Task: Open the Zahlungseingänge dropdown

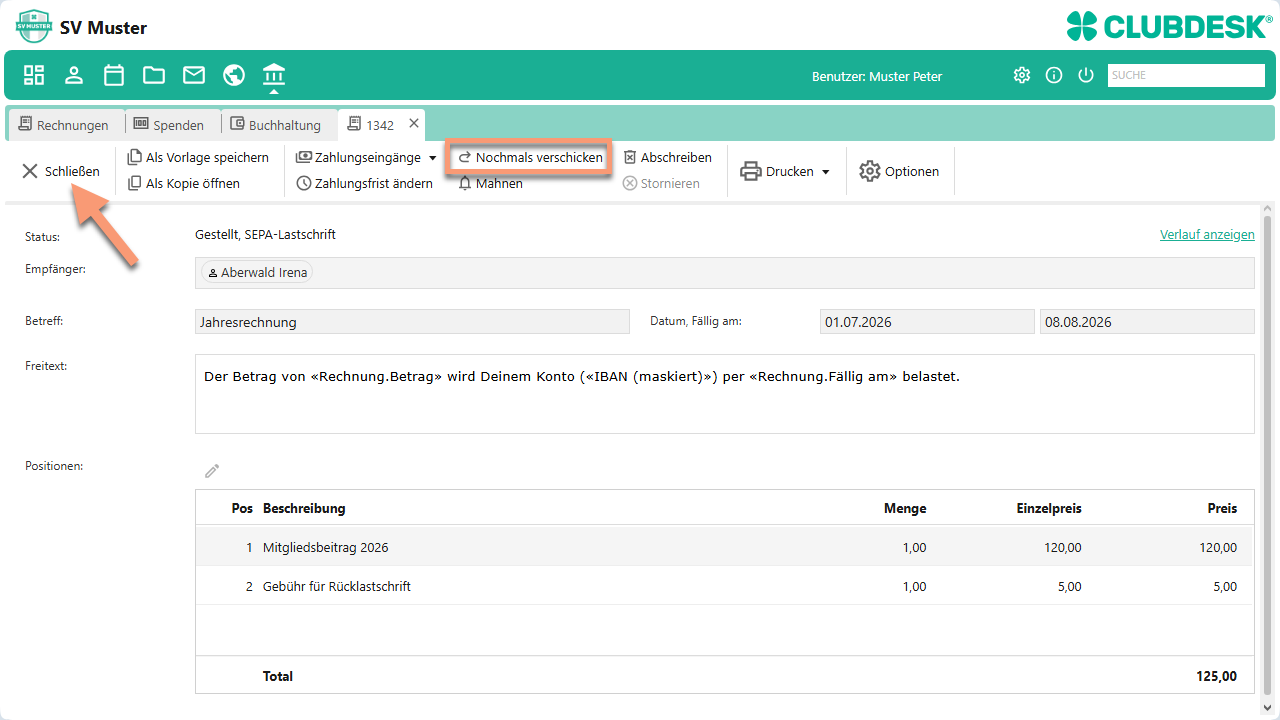Action: coord(366,157)
